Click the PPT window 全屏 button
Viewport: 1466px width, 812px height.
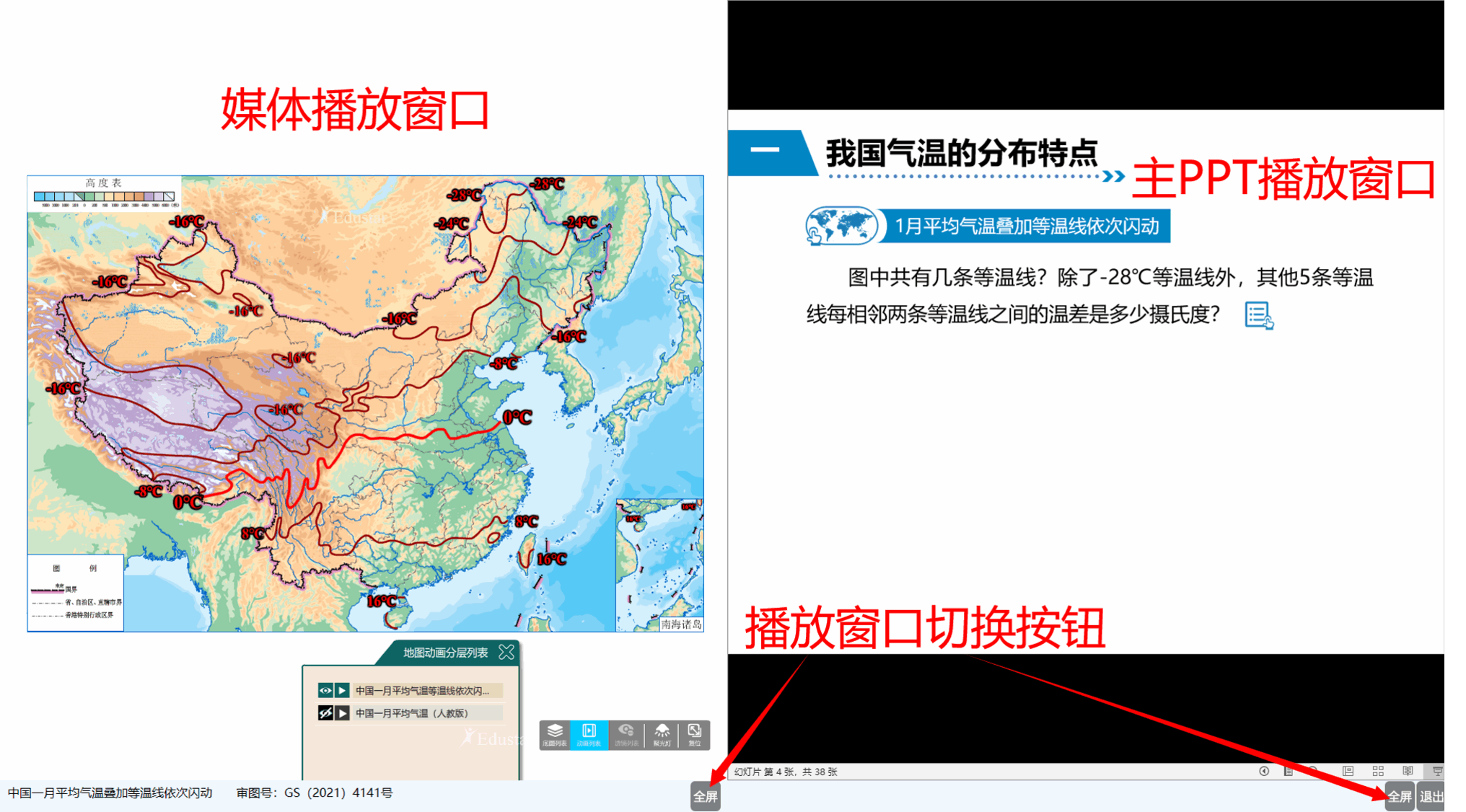pyautogui.click(x=1399, y=797)
